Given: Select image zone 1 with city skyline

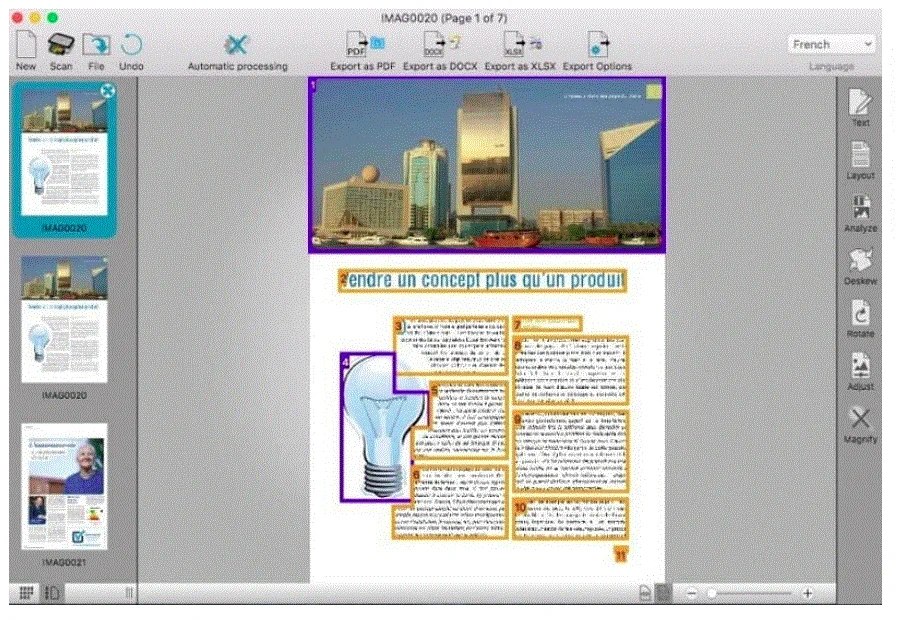Looking at the screenshot, I should point(487,165).
